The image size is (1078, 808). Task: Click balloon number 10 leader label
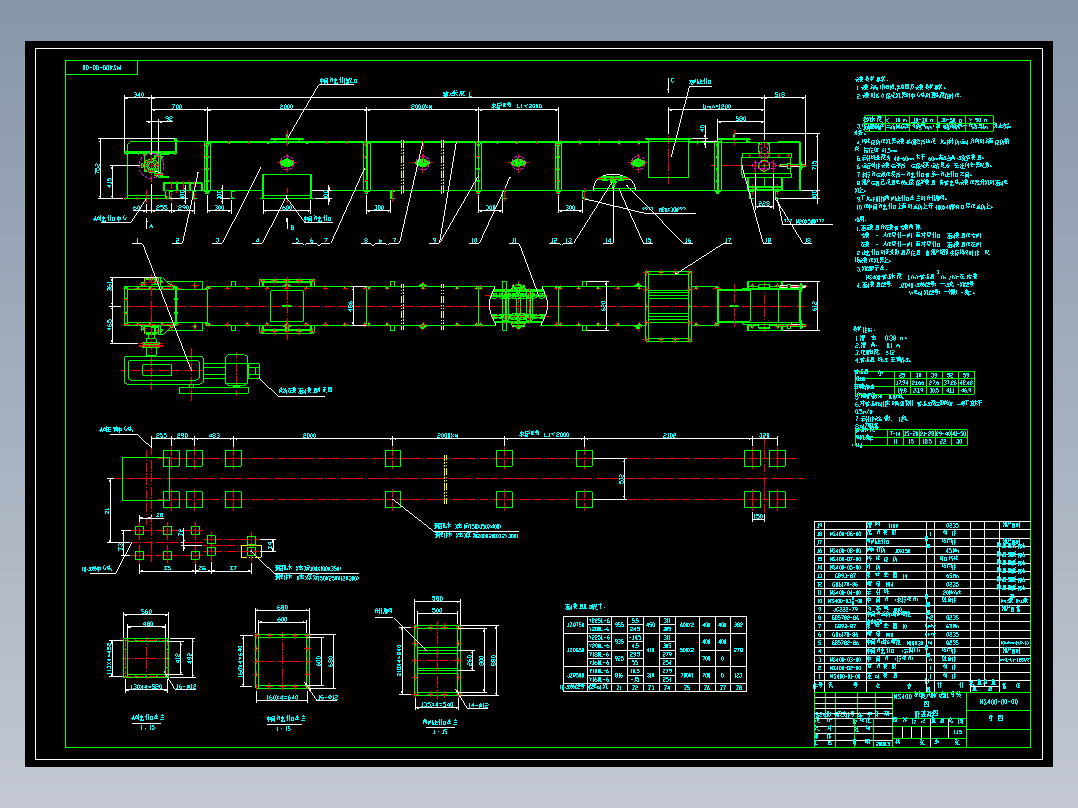tap(474, 241)
